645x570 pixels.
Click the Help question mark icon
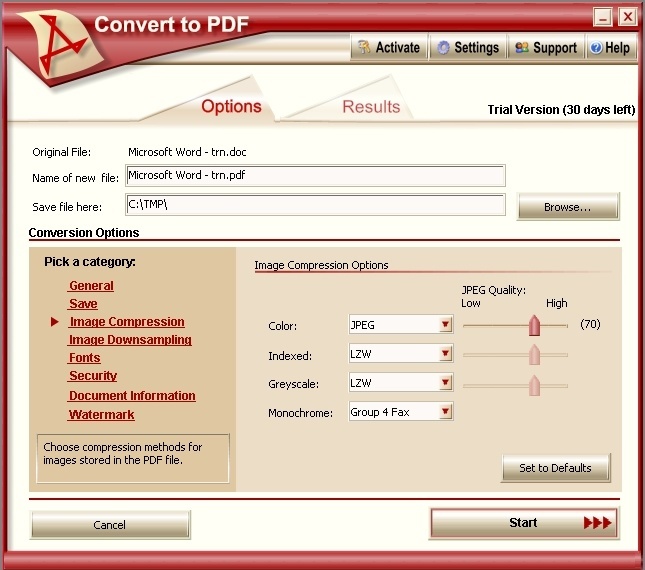(596, 48)
